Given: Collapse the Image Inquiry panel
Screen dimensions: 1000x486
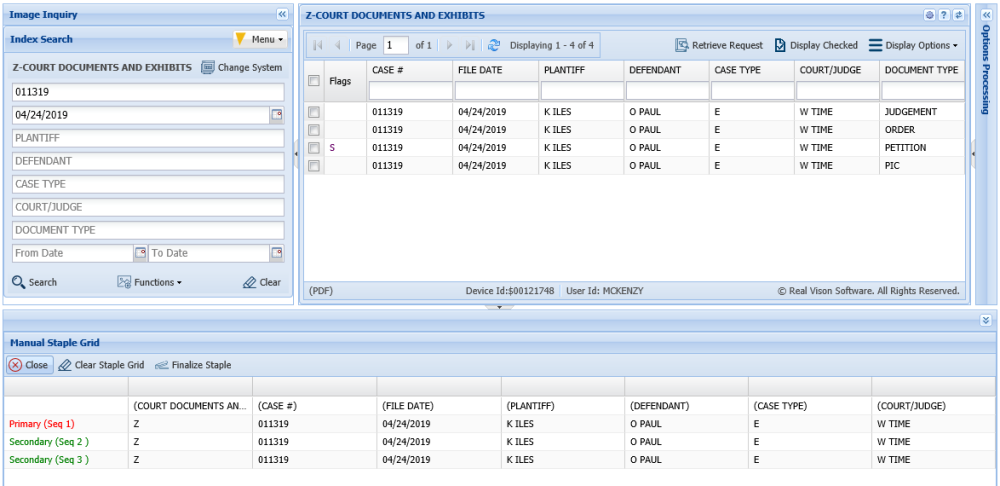Looking at the screenshot, I should tap(281, 15).
